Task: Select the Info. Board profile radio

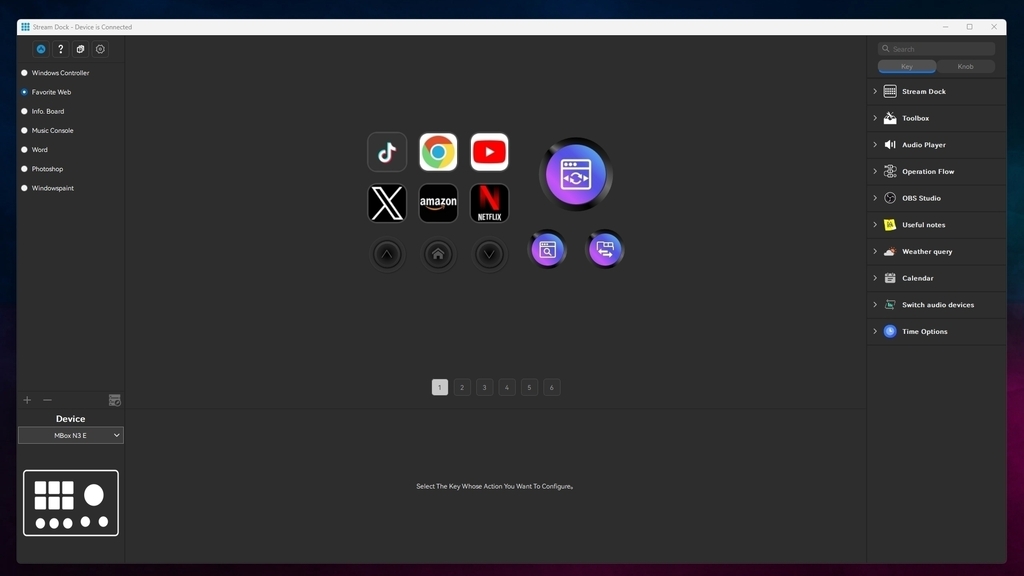Action: (25, 111)
